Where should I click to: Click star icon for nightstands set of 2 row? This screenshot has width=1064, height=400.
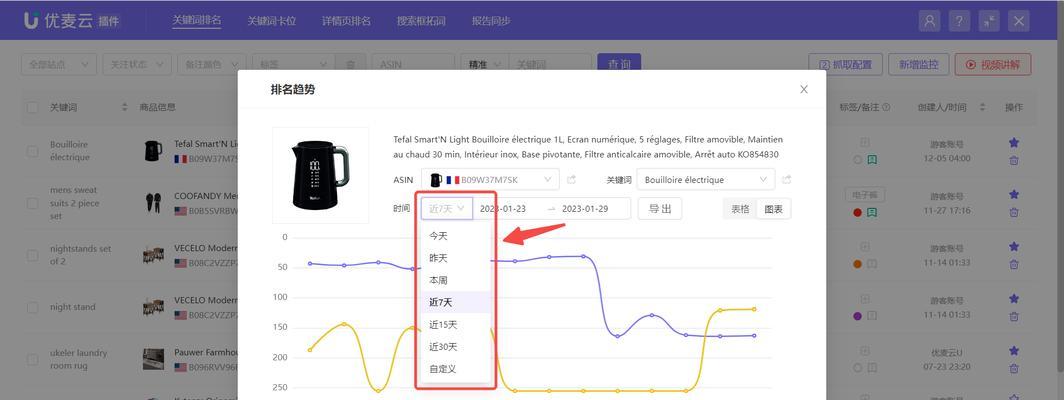pos(1014,247)
